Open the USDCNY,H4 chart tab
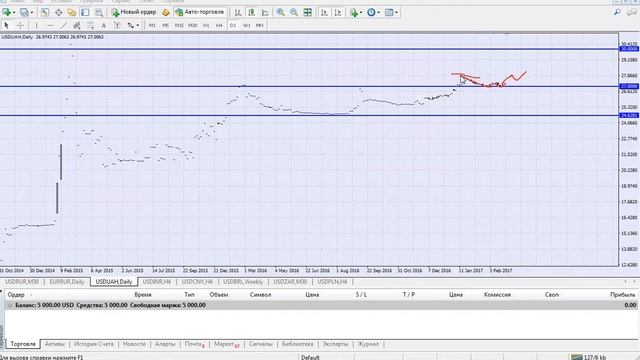The height and width of the screenshot is (360, 640). 197,282
